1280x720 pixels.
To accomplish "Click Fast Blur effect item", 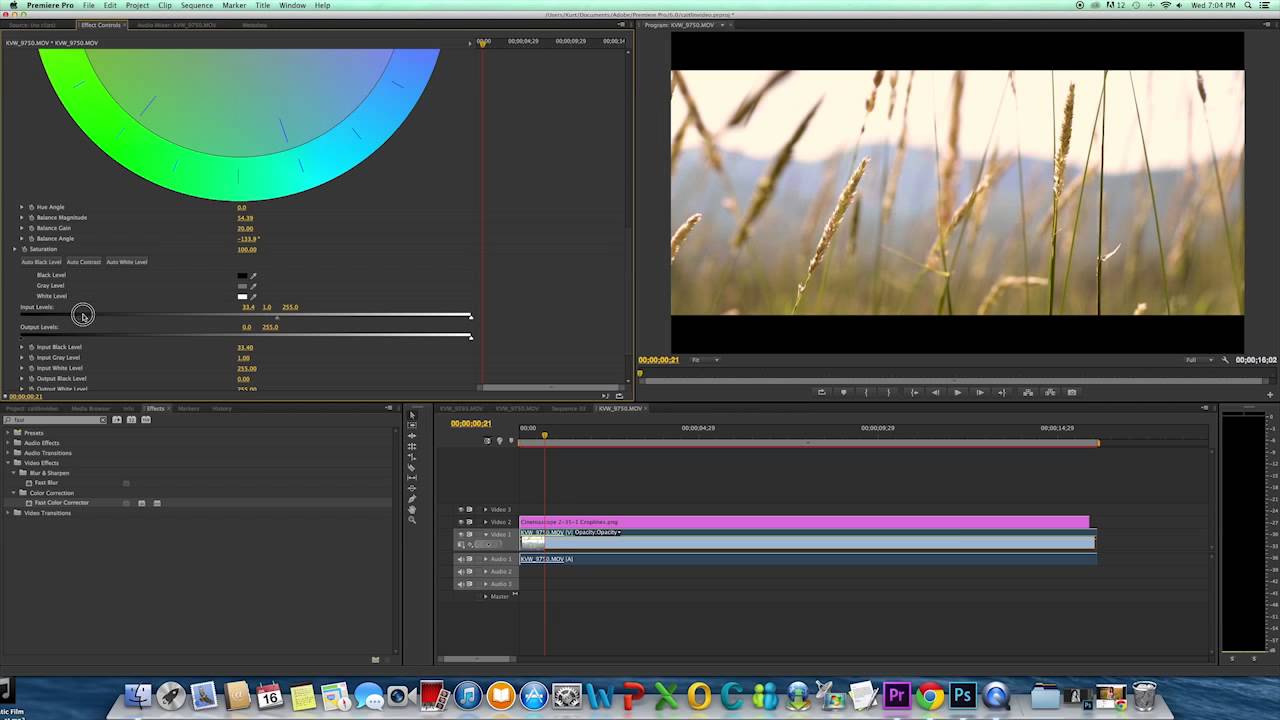I will point(46,483).
